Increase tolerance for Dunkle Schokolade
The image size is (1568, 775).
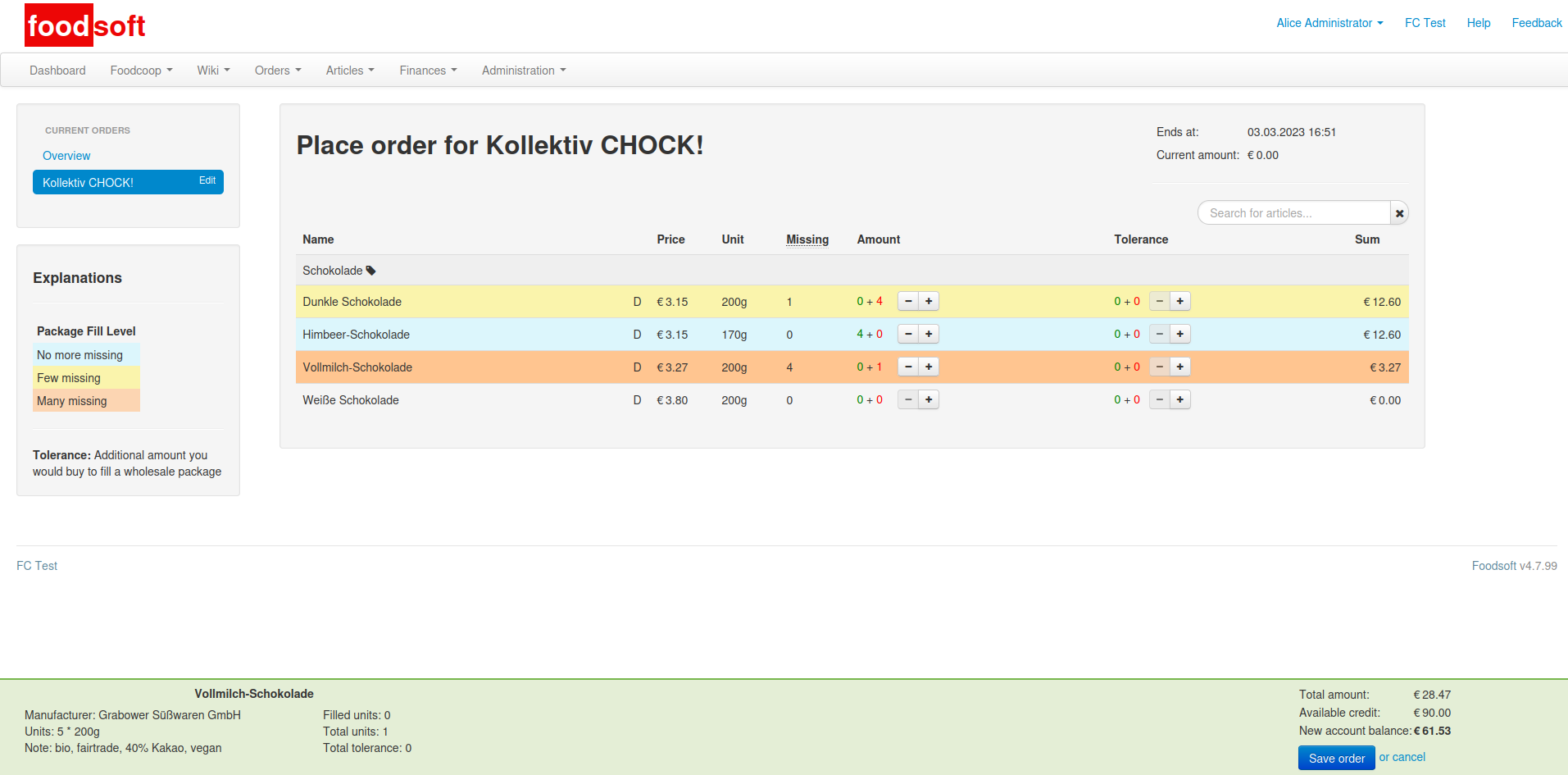[x=1179, y=302]
